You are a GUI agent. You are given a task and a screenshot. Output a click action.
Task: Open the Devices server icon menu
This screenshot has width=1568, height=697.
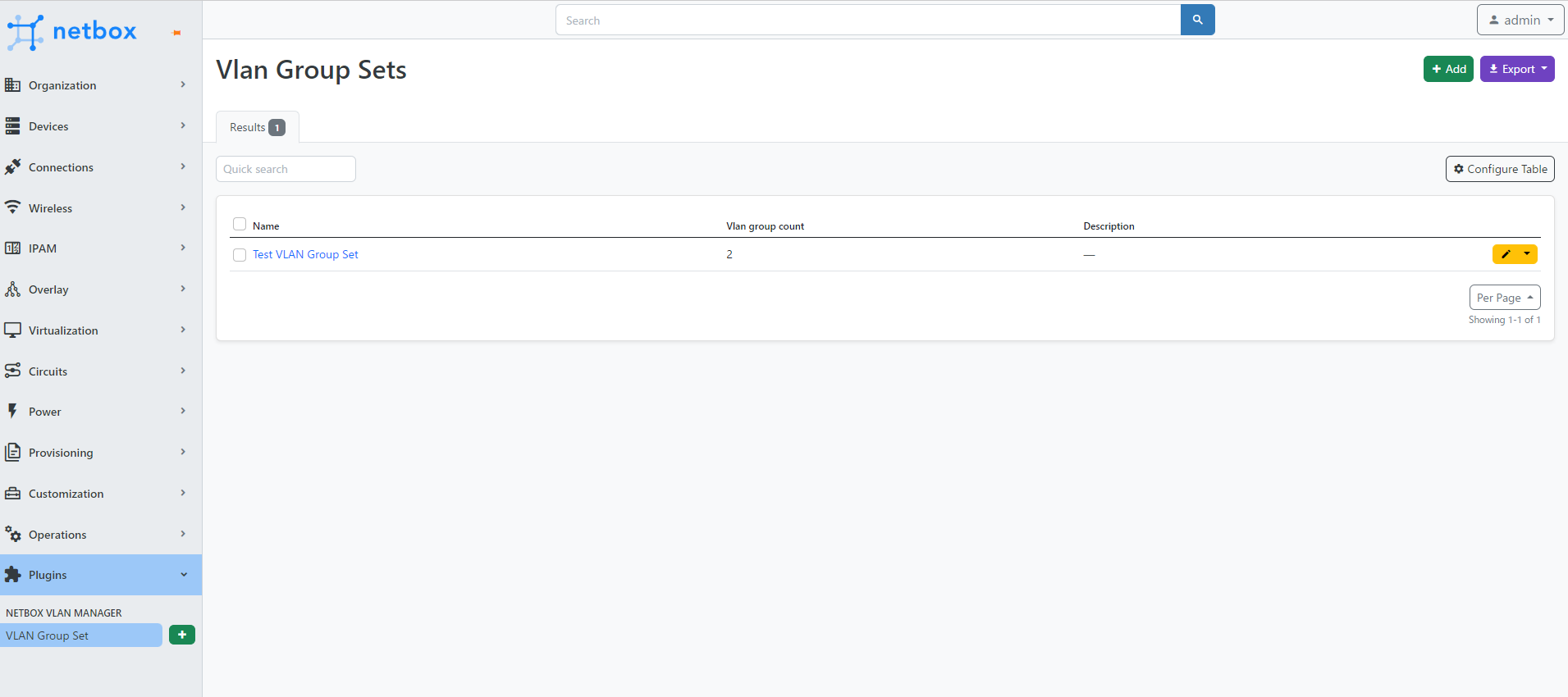coord(13,126)
